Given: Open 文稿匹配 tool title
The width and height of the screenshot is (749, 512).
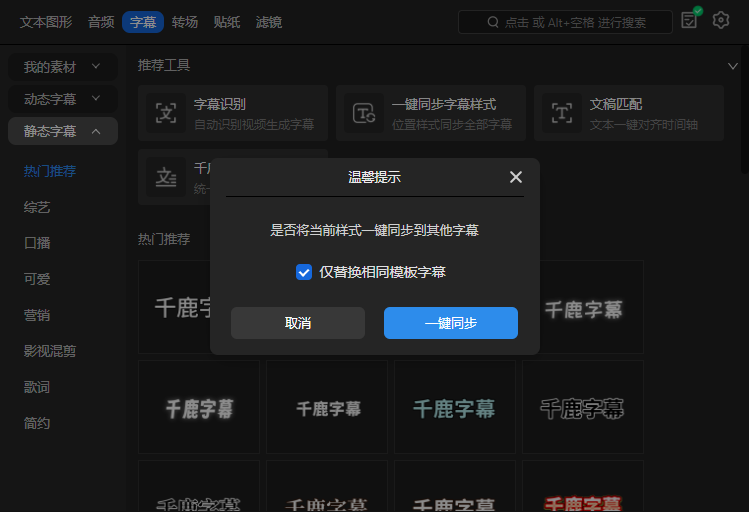Looking at the screenshot, I should point(616,104).
